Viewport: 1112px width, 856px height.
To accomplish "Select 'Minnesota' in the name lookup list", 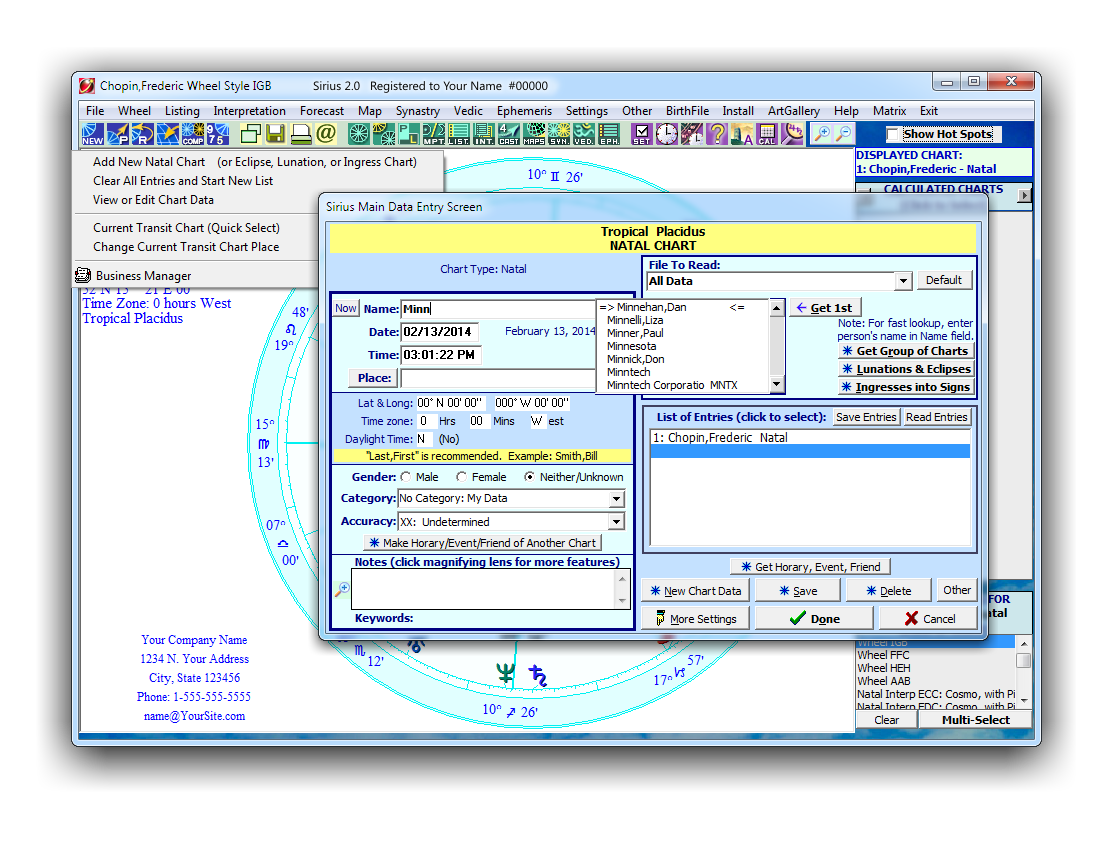I will pyautogui.click(x=631, y=346).
